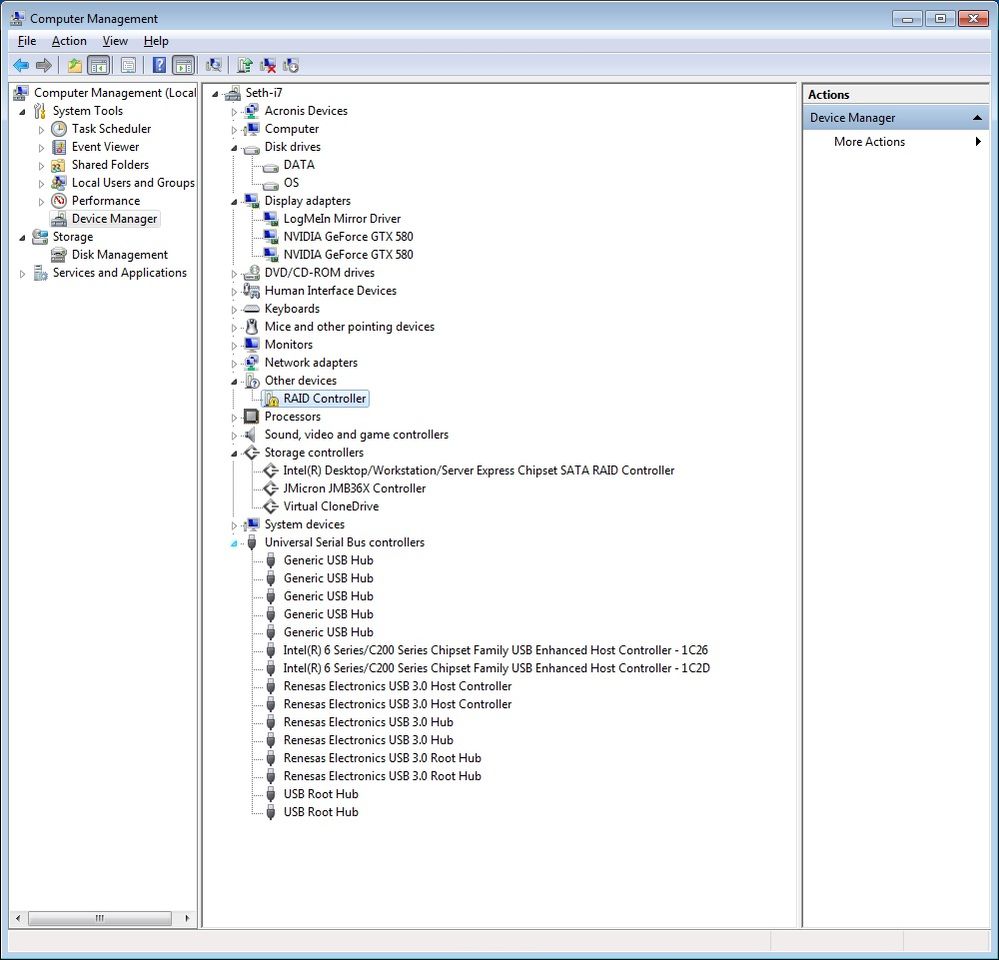Click the System devices category icon
The width and height of the screenshot is (999, 960).
pyautogui.click(x=252, y=524)
